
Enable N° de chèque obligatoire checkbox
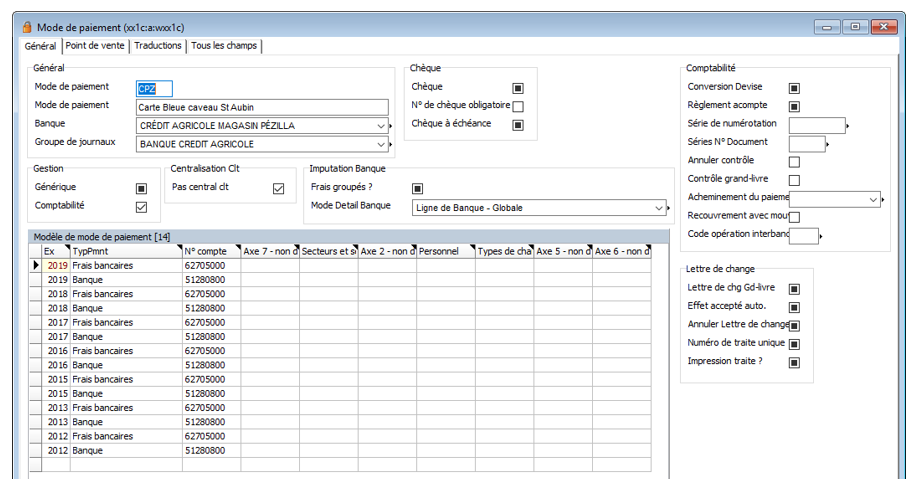[518, 107]
